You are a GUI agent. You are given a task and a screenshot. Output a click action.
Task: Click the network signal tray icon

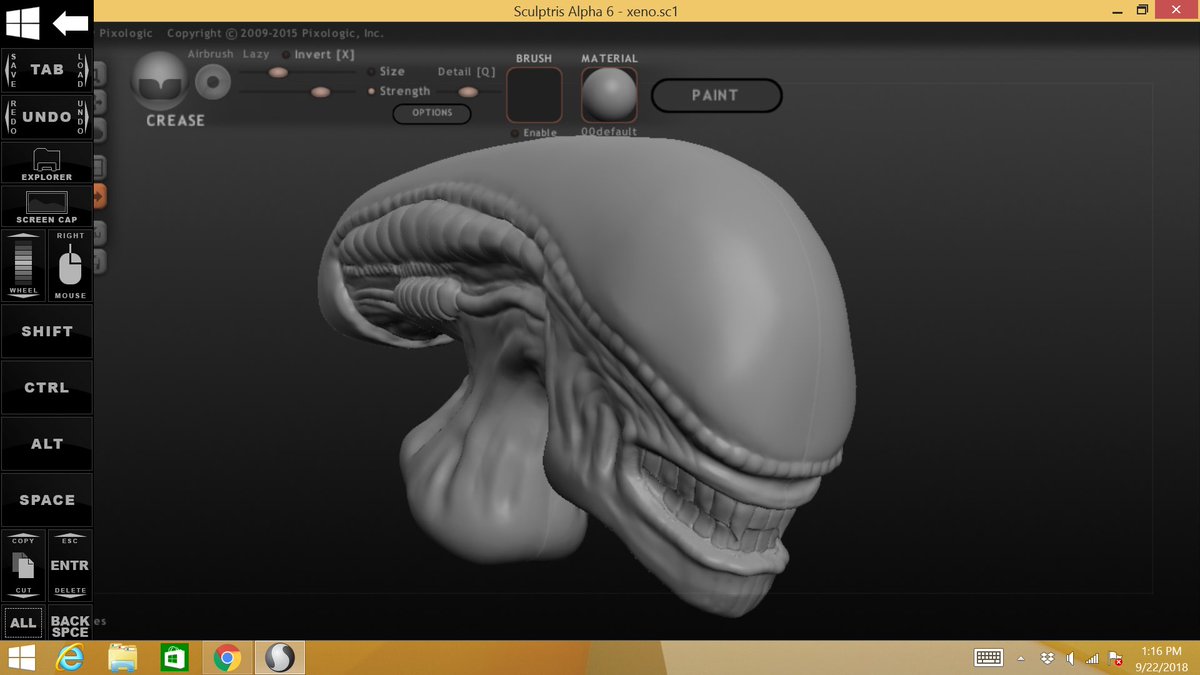pyautogui.click(x=1092, y=657)
